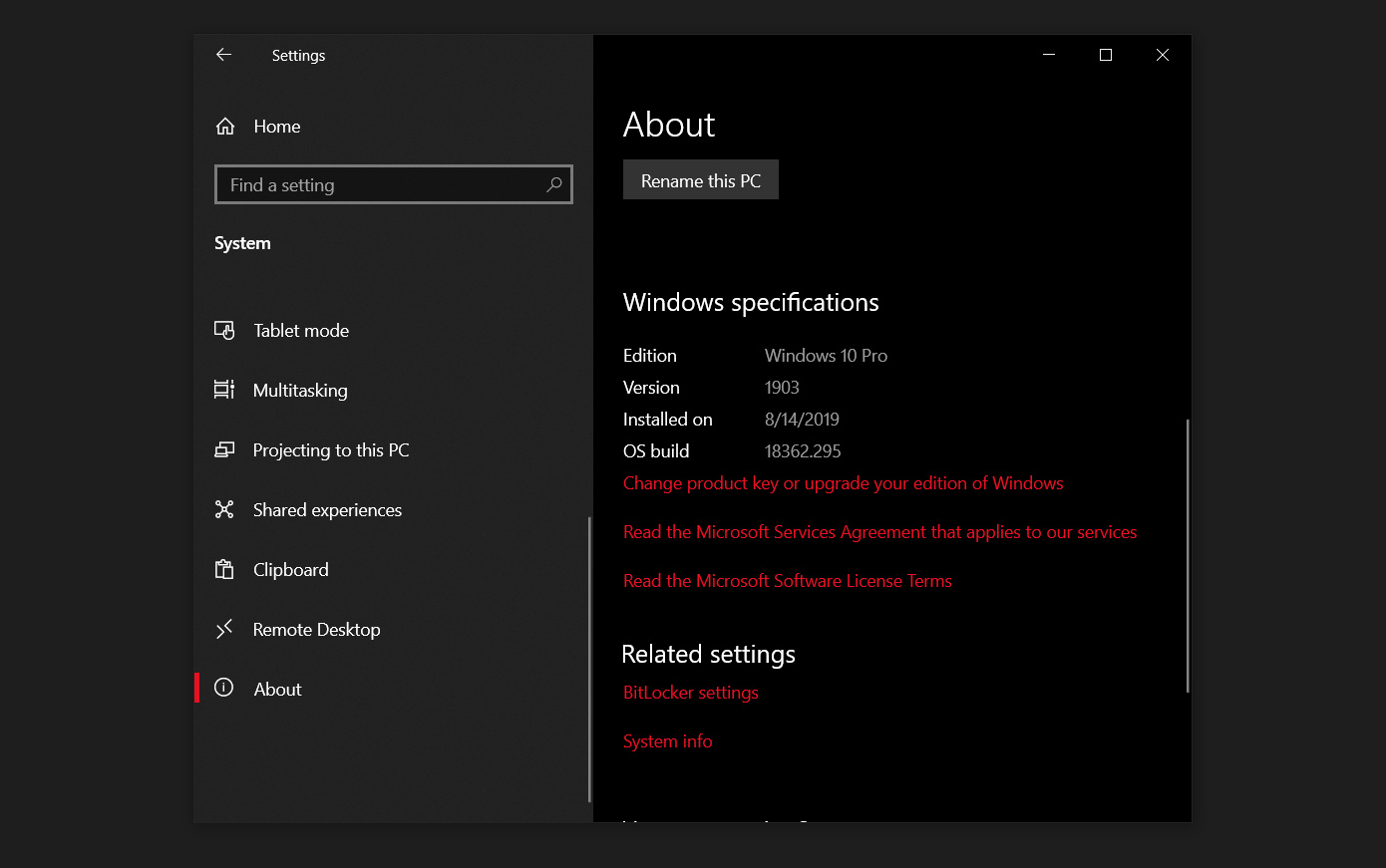
Task: Maximize the Settings window
Action: coord(1106,55)
